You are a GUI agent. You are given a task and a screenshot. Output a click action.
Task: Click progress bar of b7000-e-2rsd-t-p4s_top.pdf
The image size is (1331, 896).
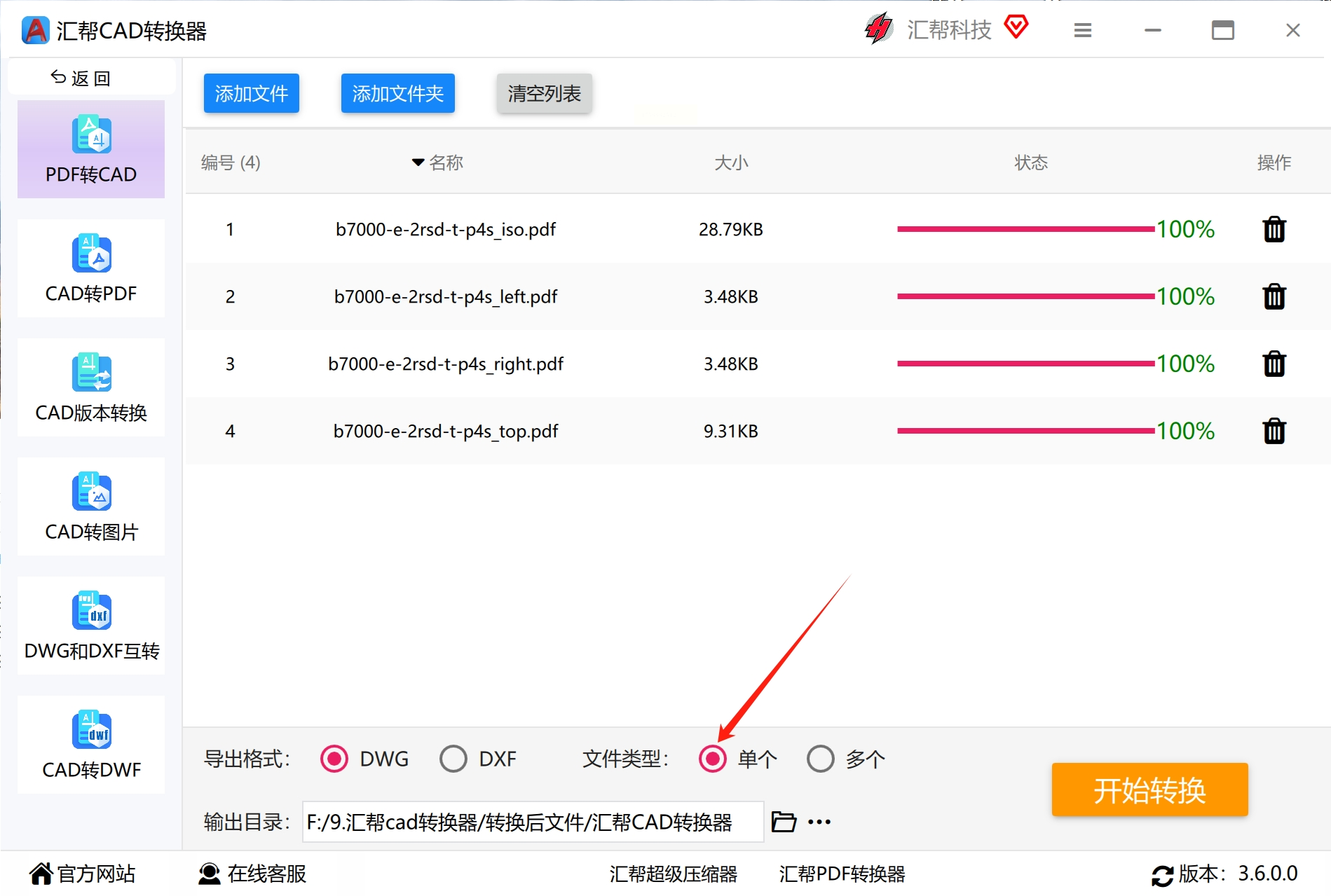pos(1026,431)
